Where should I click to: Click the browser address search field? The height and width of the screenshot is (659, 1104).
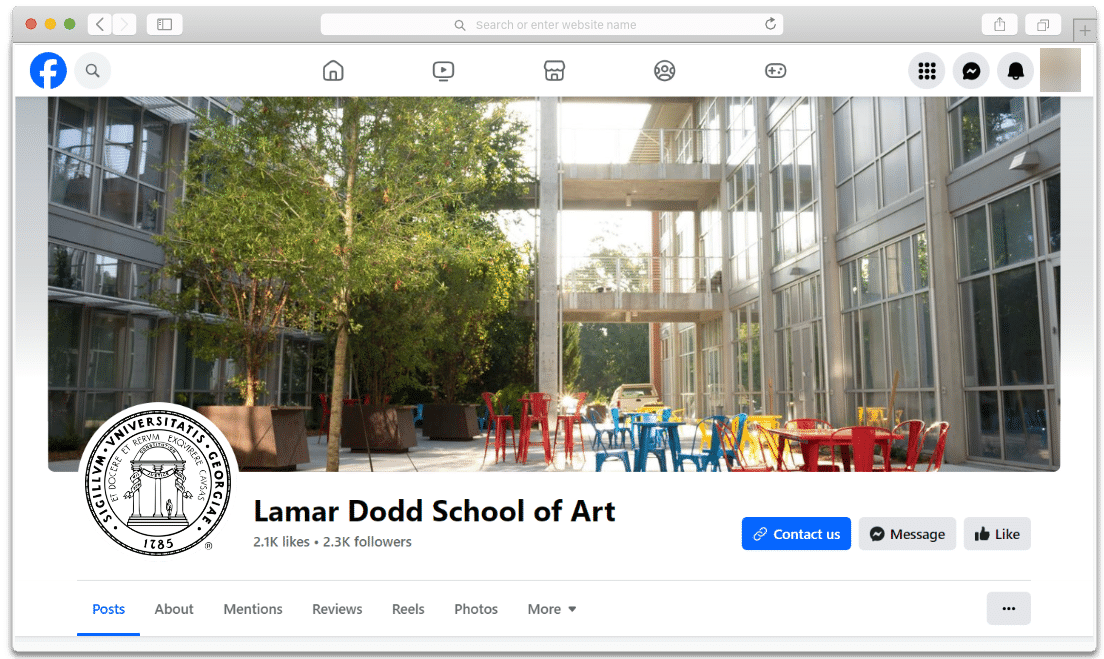(x=552, y=25)
